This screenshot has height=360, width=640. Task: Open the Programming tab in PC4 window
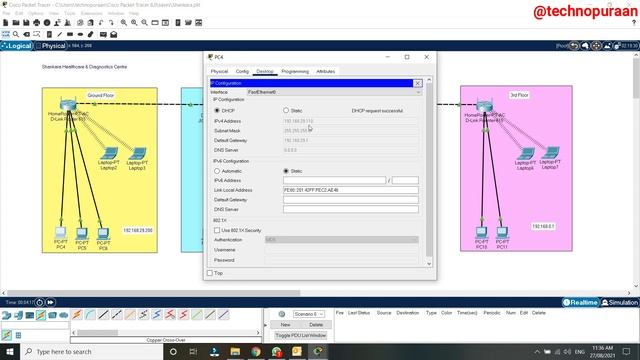(295, 71)
